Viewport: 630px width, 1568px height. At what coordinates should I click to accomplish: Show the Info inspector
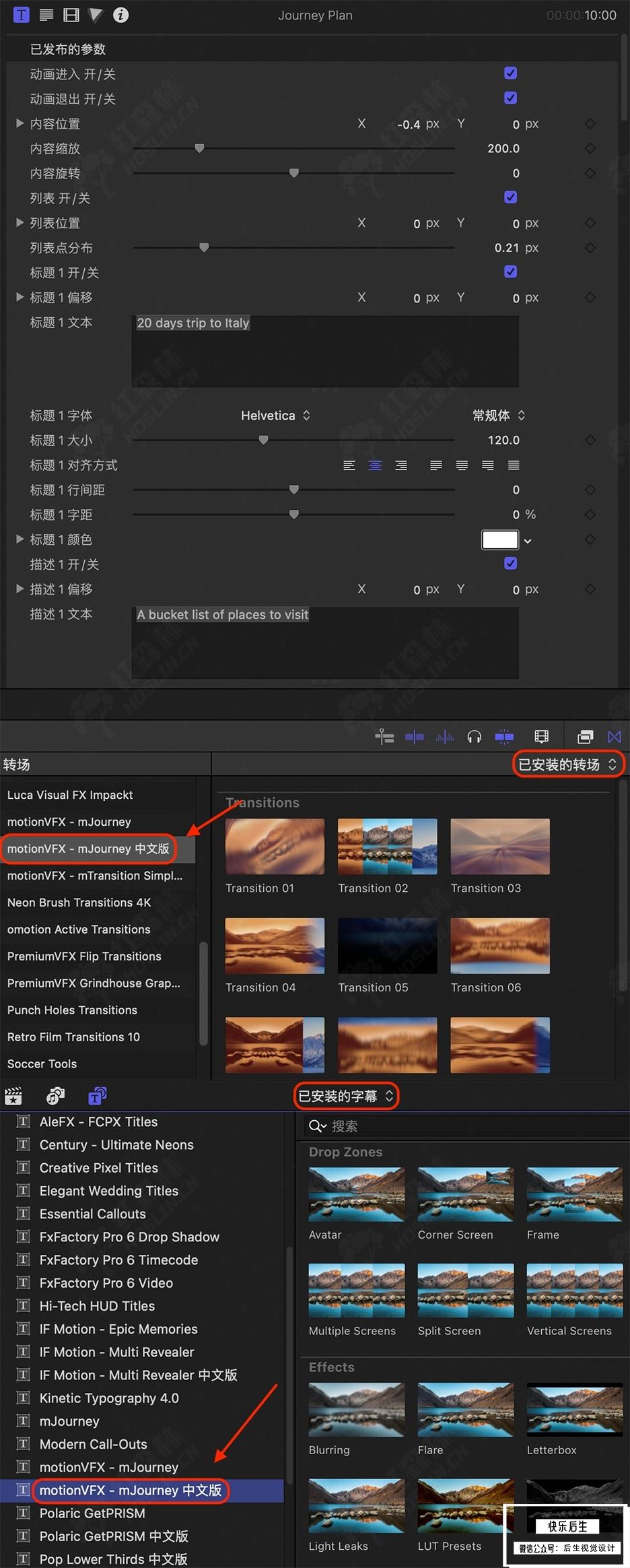120,15
